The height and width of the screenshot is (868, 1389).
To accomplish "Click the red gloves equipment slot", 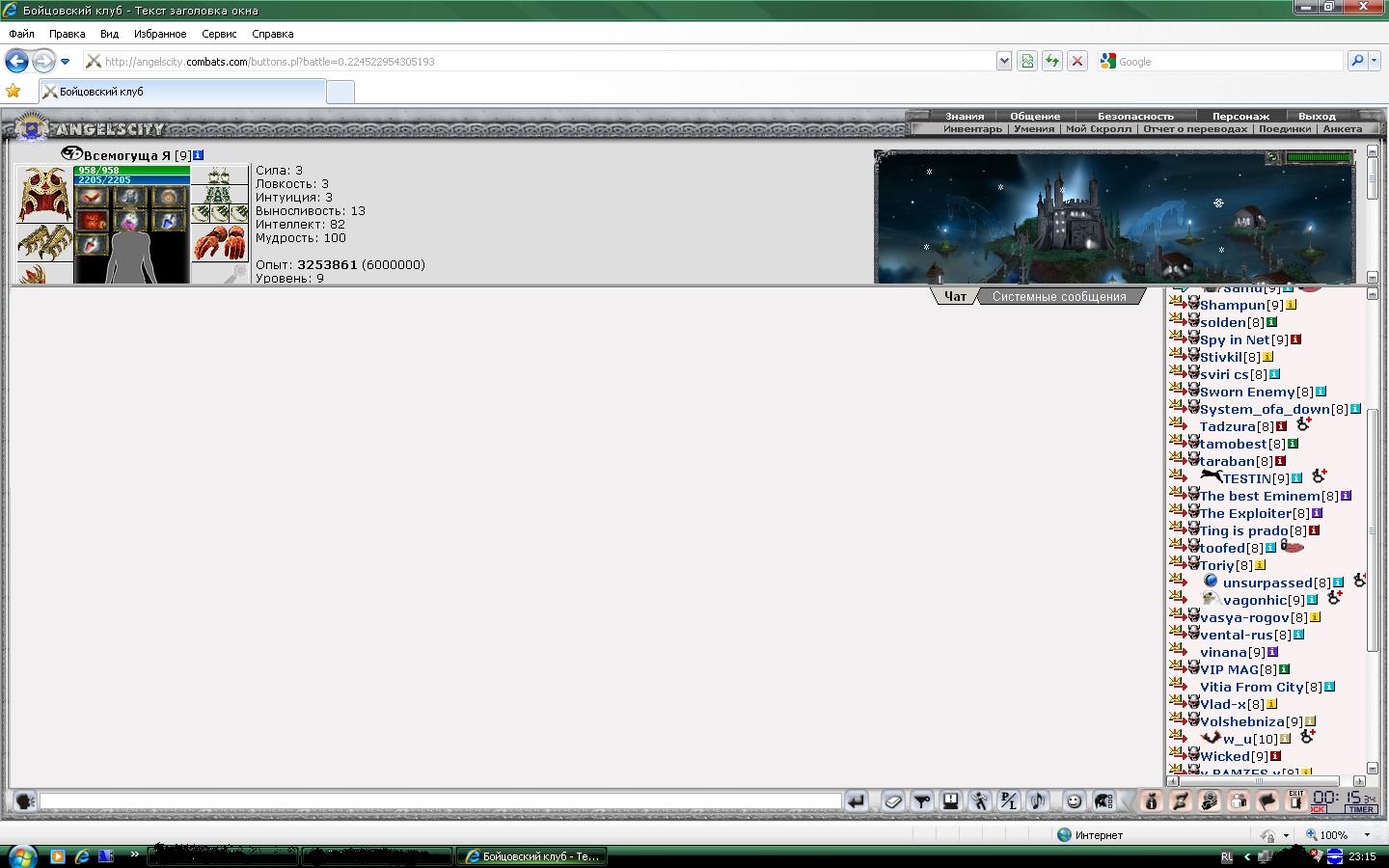I will [219, 243].
